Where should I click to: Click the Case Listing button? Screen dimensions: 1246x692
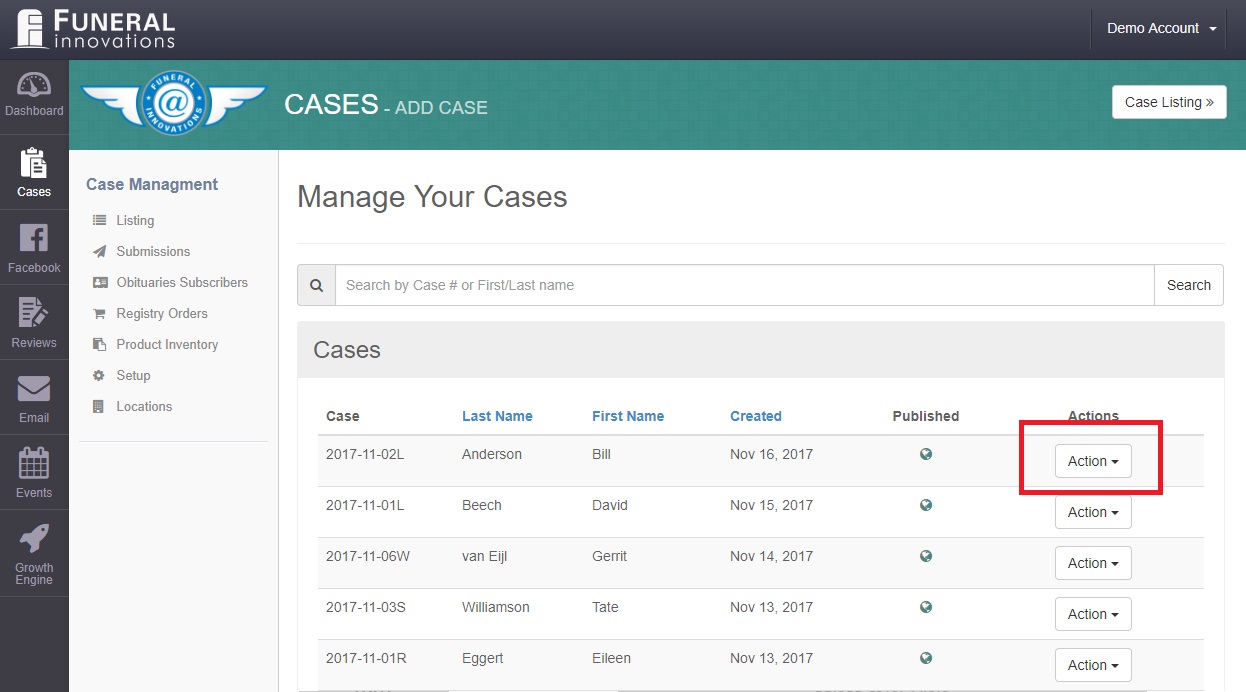click(x=1168, y=102)
